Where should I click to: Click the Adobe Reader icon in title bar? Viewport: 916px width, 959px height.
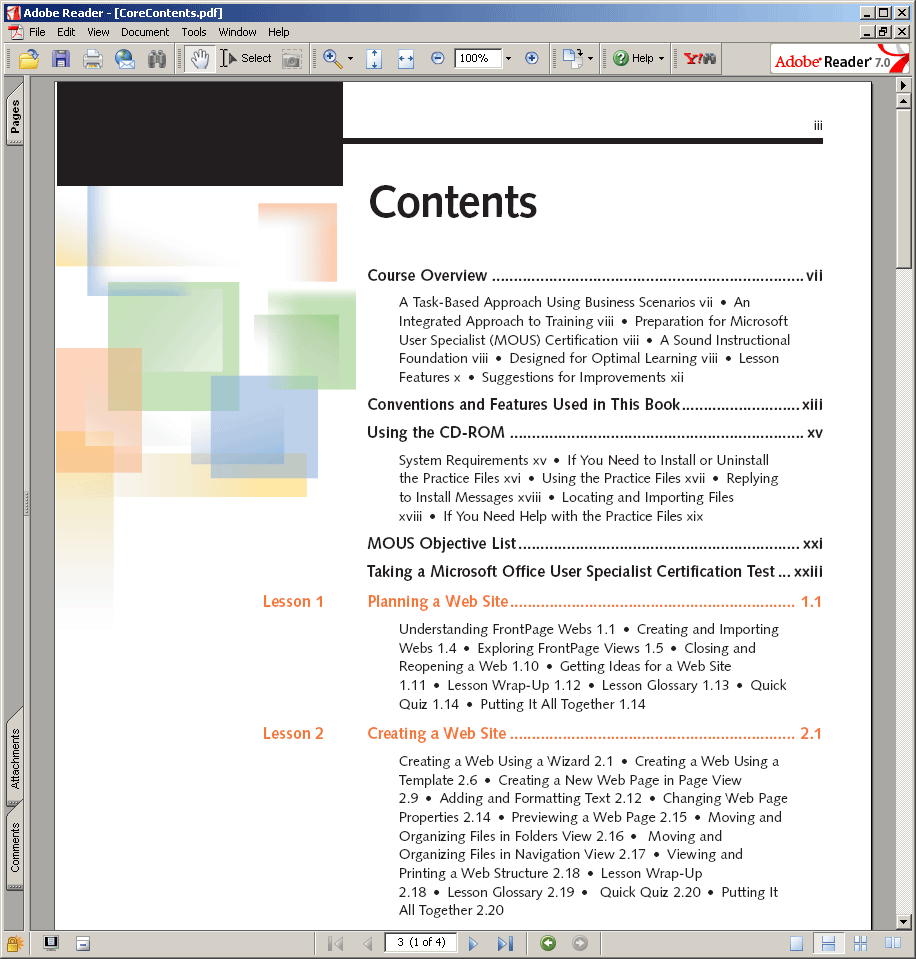[13, 12]
